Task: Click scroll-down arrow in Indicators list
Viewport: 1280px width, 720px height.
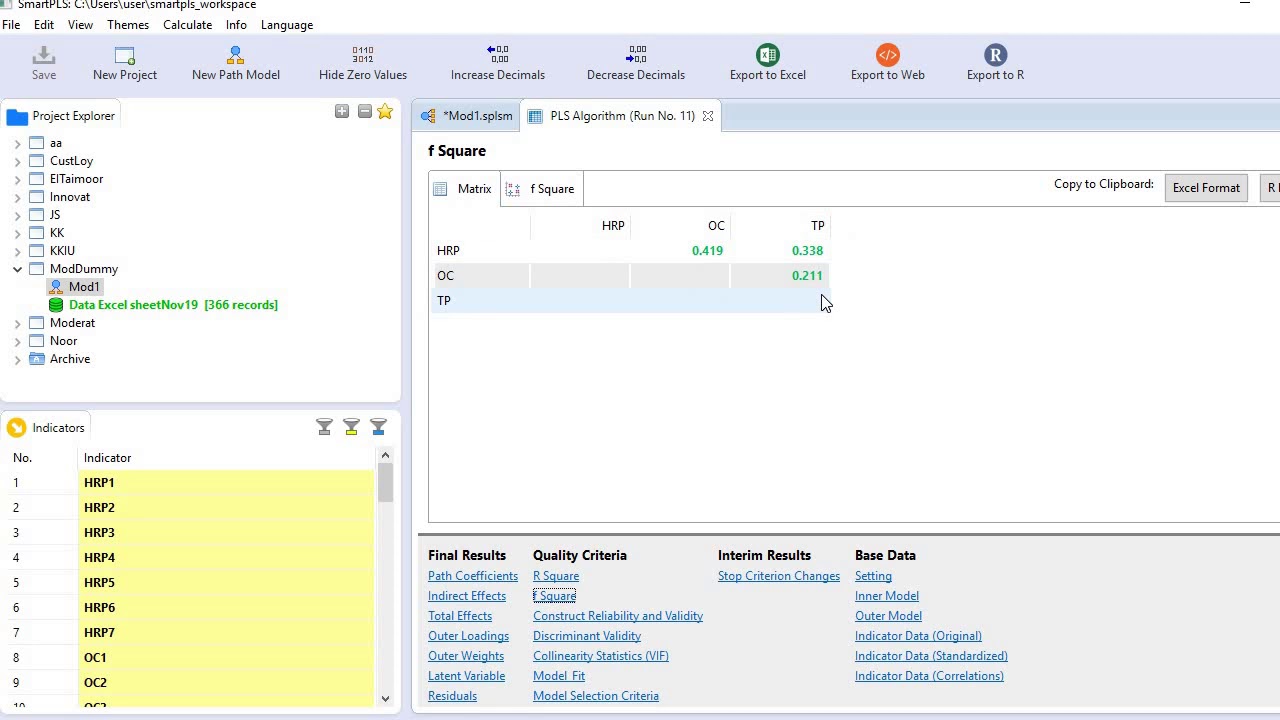Action: click(x=385, y=699)
